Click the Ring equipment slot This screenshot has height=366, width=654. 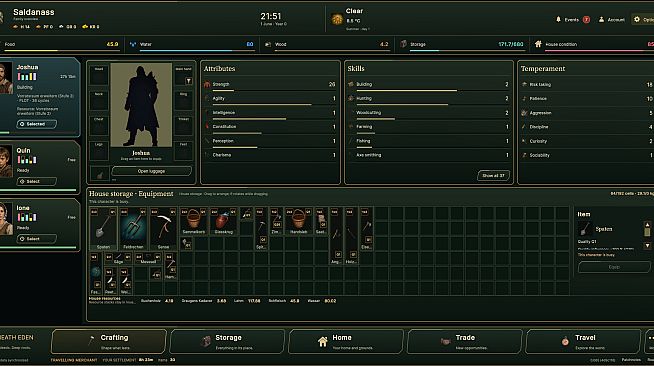pos(184,100)
